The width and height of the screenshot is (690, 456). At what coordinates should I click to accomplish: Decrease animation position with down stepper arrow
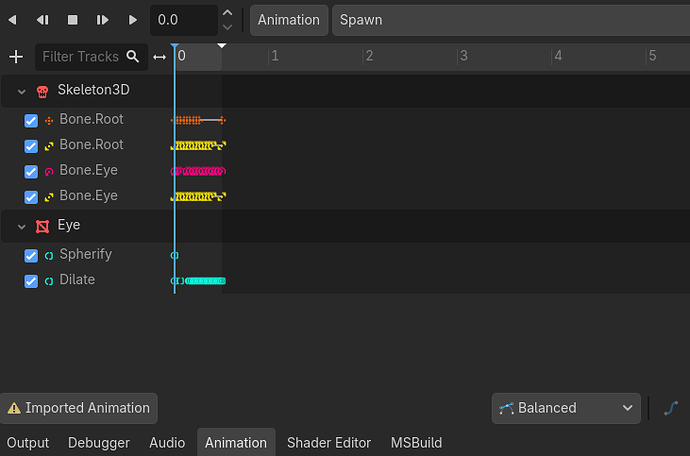[227, 27]
